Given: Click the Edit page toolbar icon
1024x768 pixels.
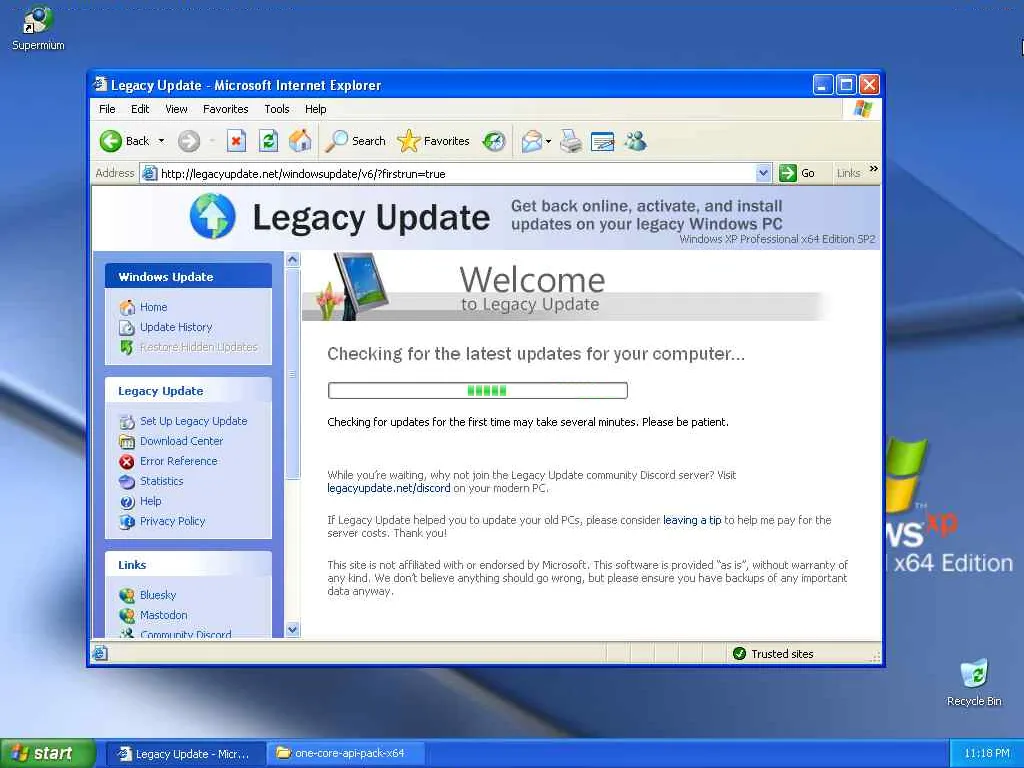Looking at the screenshot, I should pos(602,141).
